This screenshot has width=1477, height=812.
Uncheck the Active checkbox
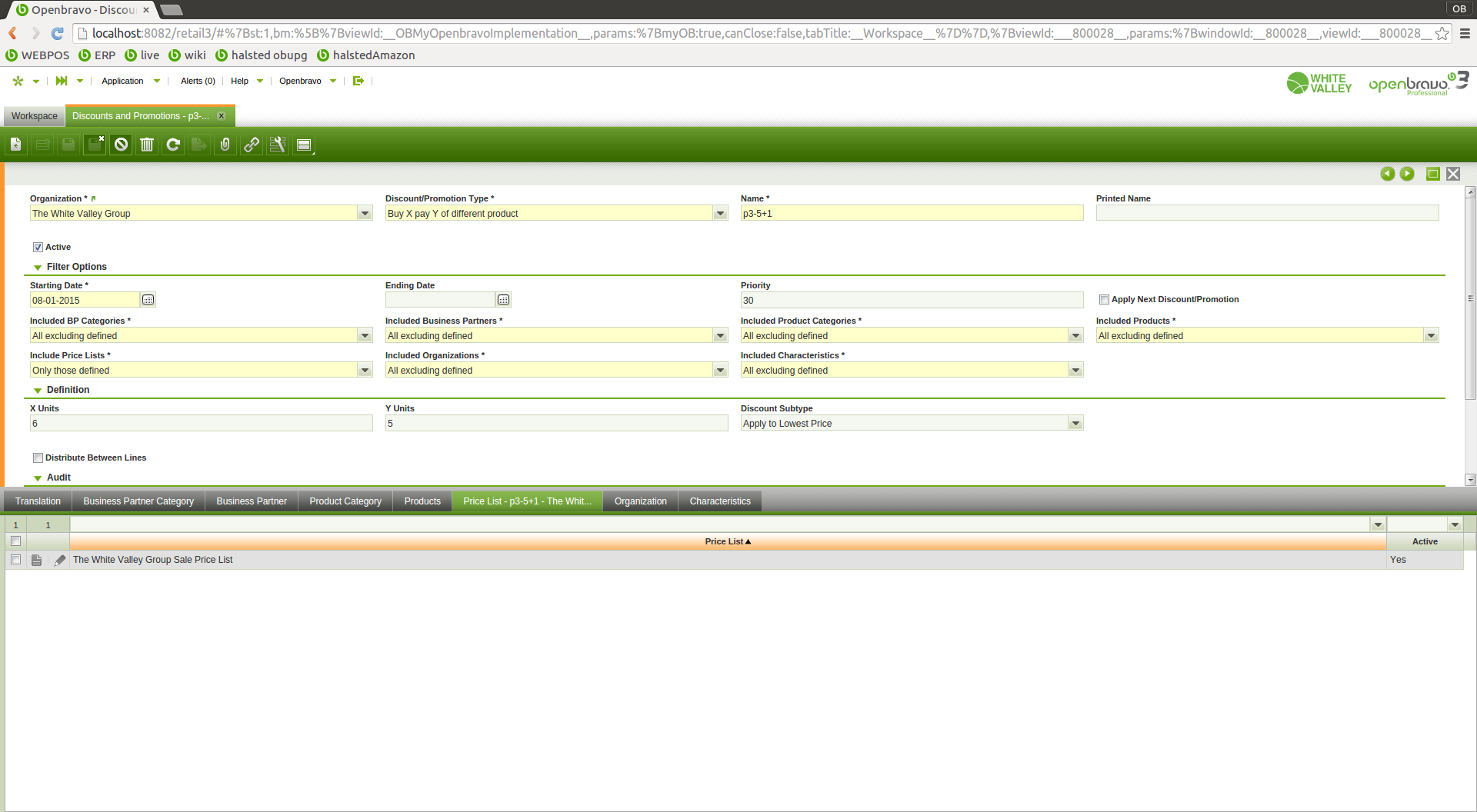38,248
